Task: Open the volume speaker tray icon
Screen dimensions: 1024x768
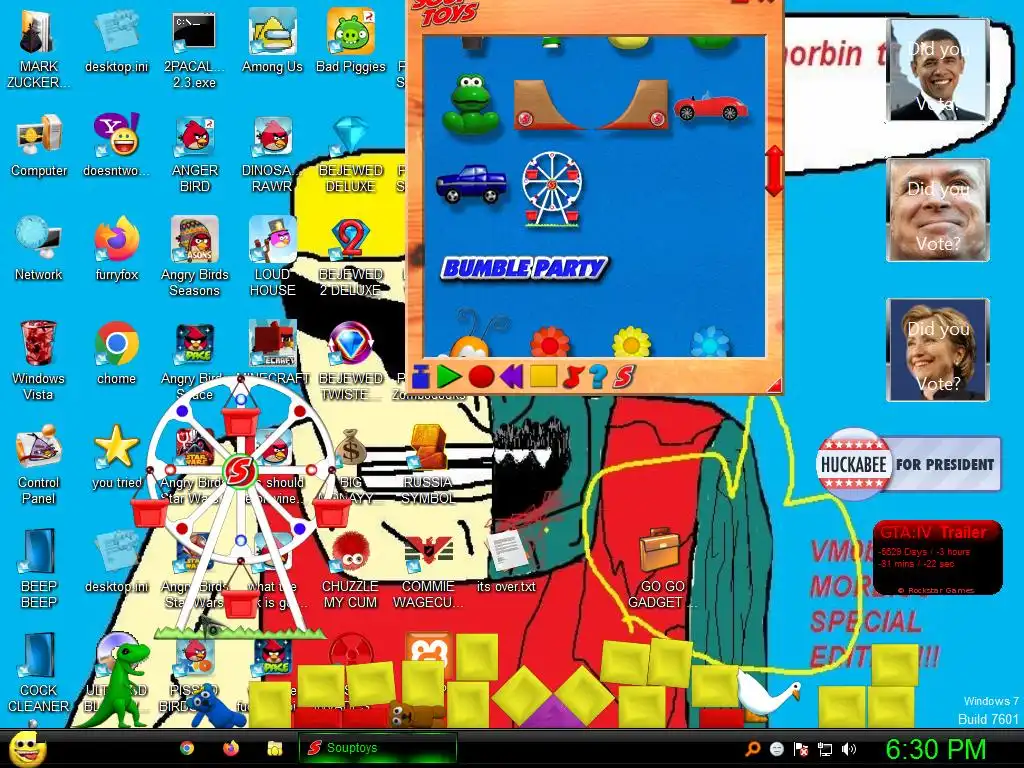Action: [849, 749]
